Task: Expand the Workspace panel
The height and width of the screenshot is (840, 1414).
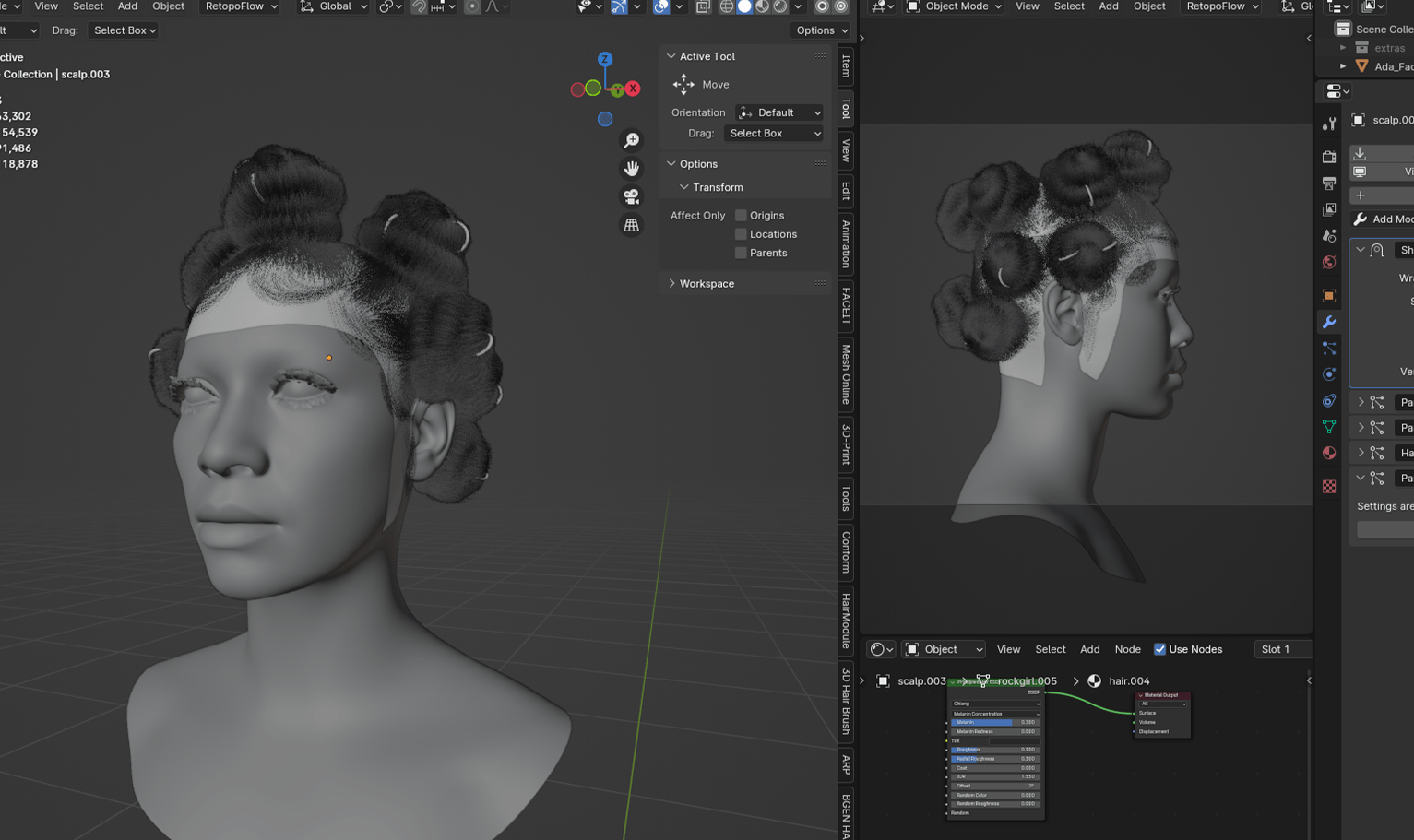Action: point(671,284)
